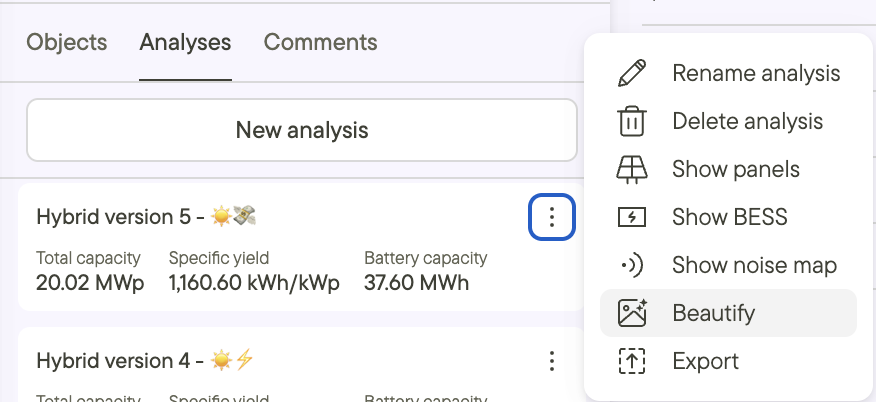Click the Export icon in menu

pos(631,361)
